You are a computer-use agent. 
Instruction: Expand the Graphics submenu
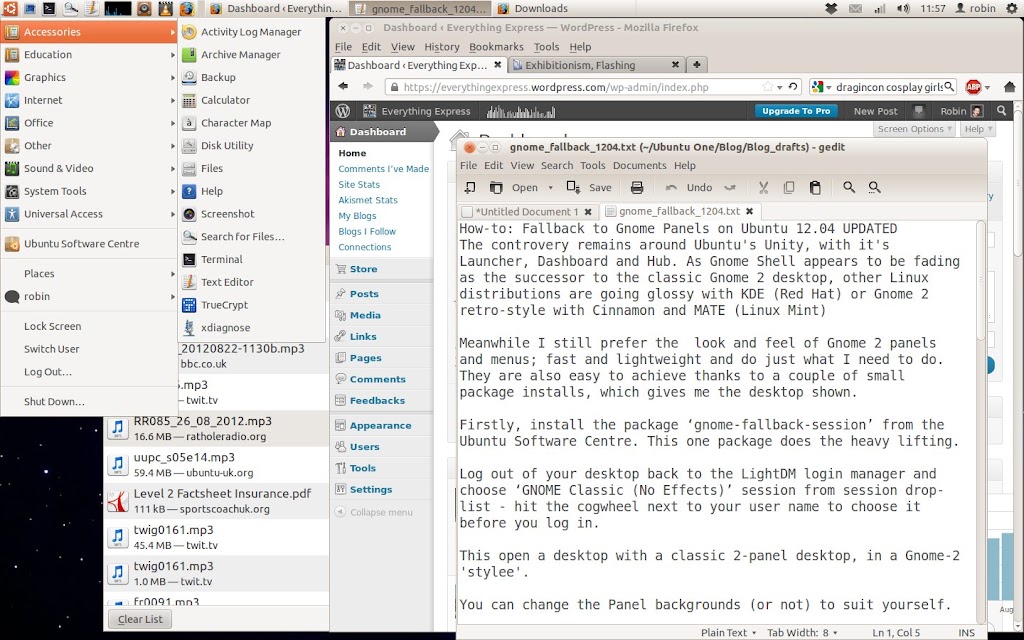coord(89,77)
